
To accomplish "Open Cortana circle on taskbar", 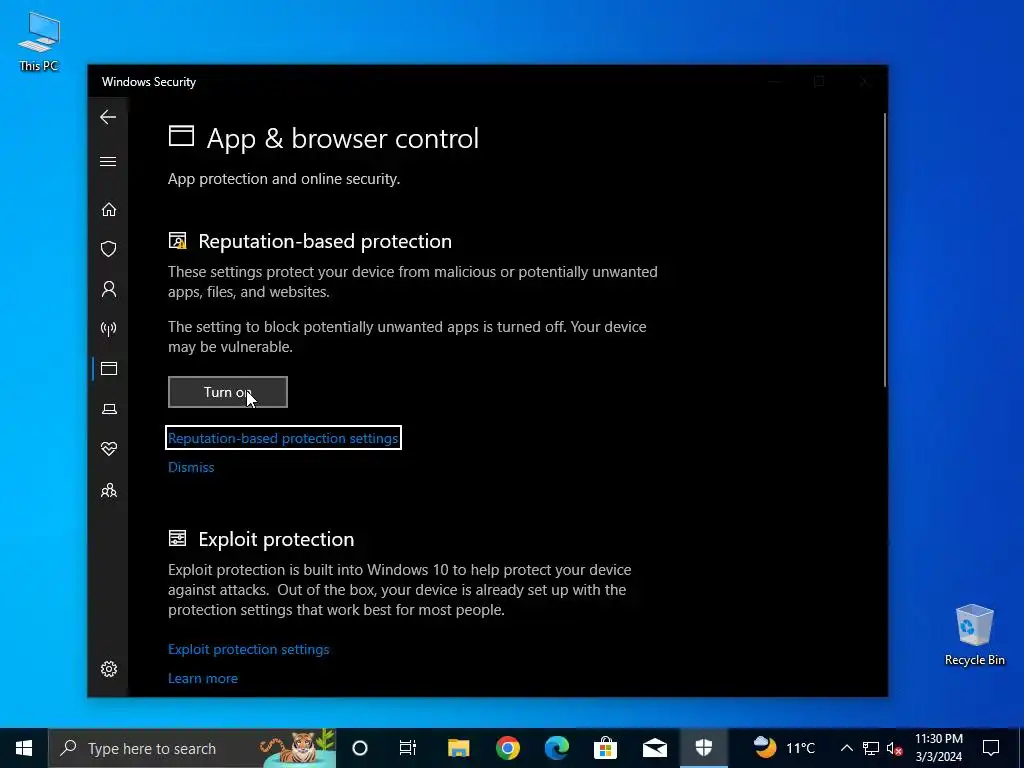I will pos(360,748).
